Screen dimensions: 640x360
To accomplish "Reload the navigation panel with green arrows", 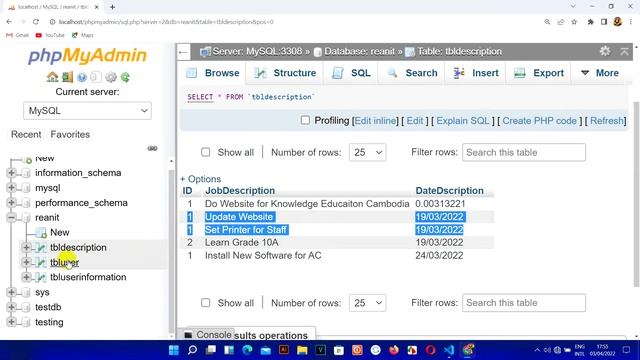I will click(x=125, y=77).
